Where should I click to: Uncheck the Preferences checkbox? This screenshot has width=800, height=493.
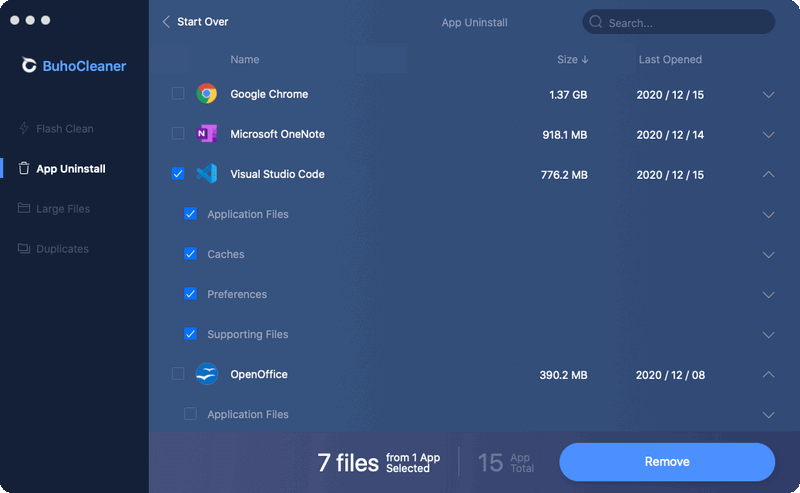point(190,293)
